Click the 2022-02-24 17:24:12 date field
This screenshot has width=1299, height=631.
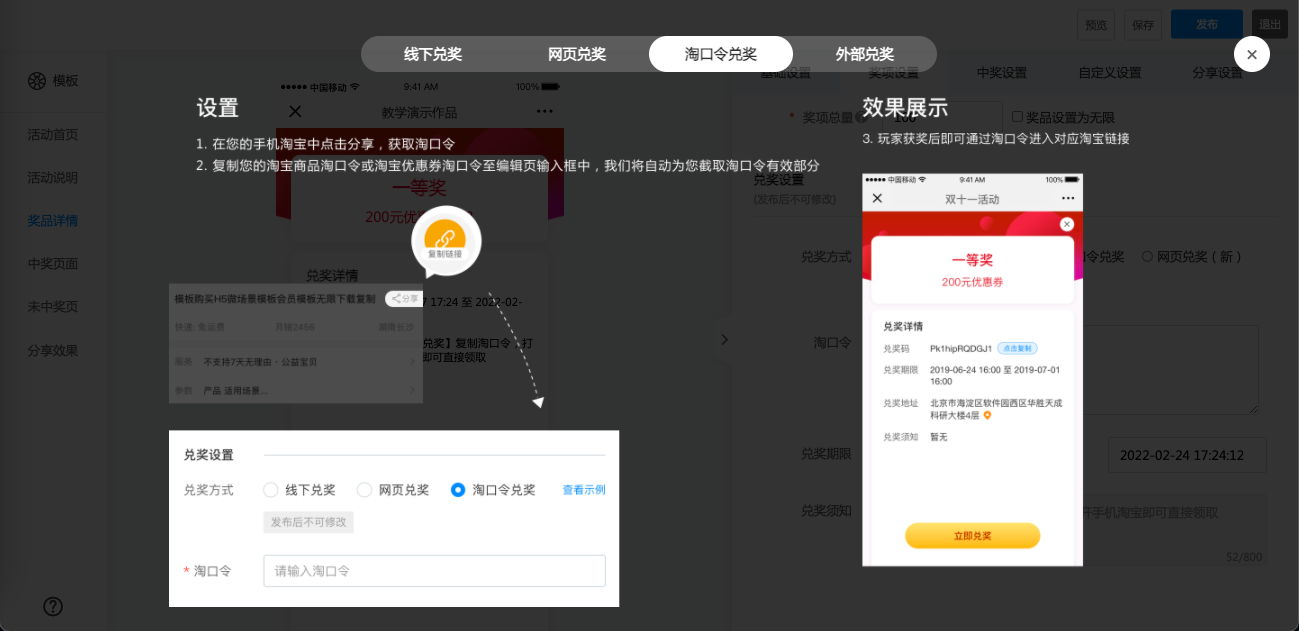pos(1187,455)
